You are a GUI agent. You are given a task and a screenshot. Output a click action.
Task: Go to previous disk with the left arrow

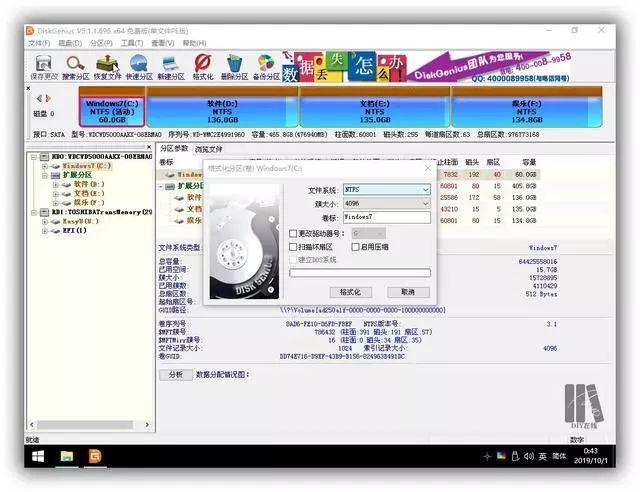pos(39,98)
